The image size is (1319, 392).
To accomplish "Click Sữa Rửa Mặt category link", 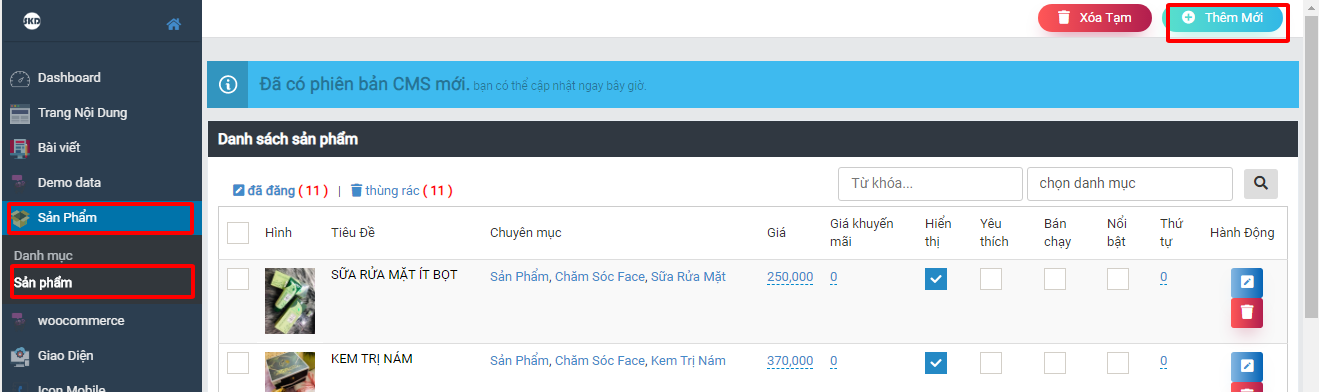I will click(688, 277).
